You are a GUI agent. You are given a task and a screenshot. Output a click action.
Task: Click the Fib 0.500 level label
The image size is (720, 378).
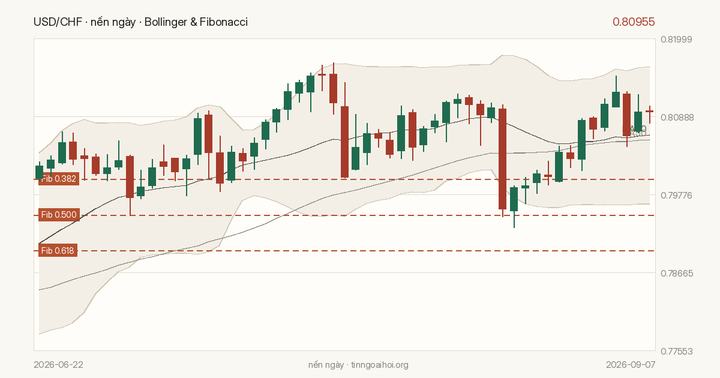(59, 215)
